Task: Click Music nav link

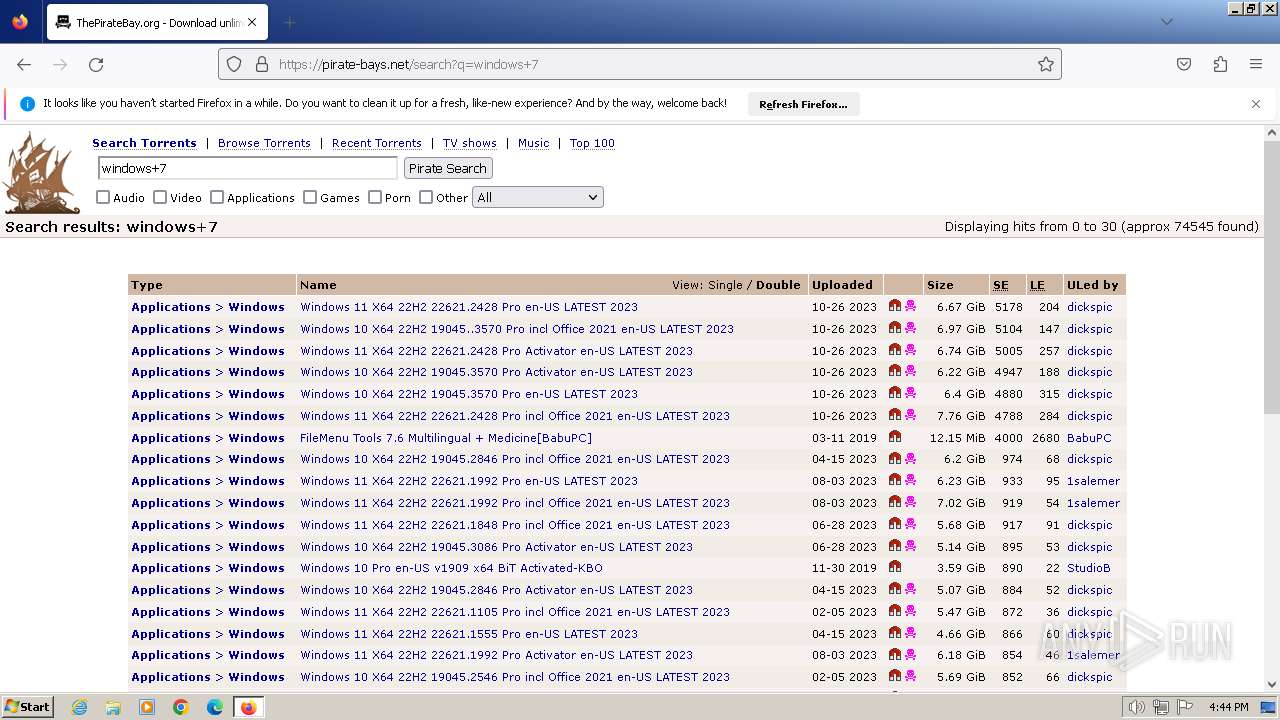Action: [533, 143]
